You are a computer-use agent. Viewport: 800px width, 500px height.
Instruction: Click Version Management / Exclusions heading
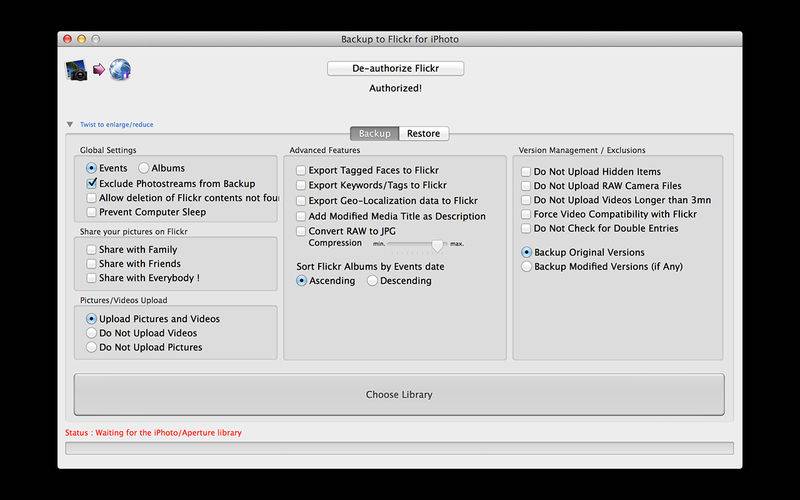click(x=582, y=150)
